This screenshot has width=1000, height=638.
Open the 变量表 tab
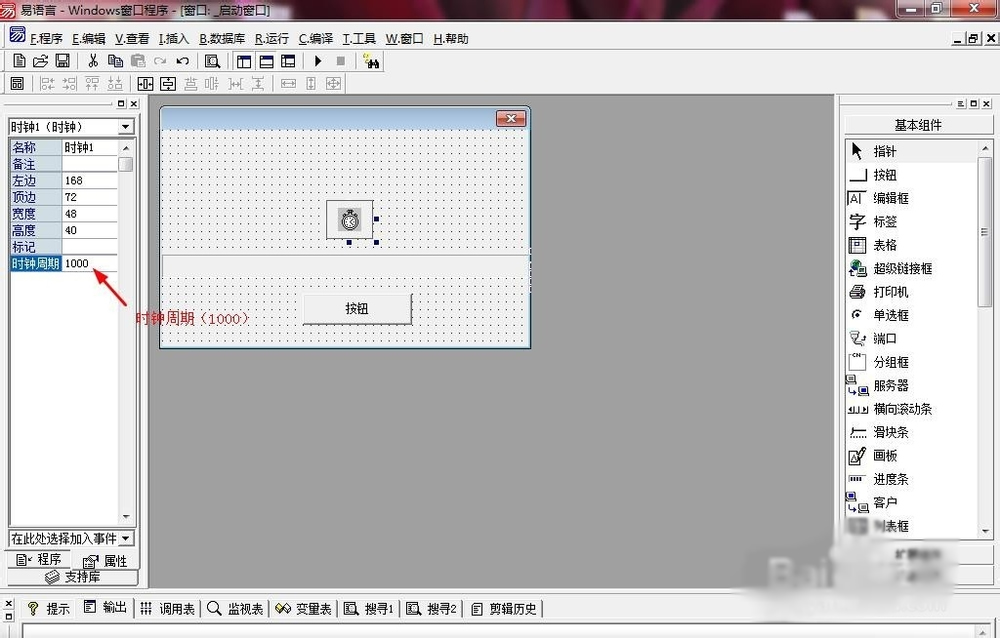[304, 609]
